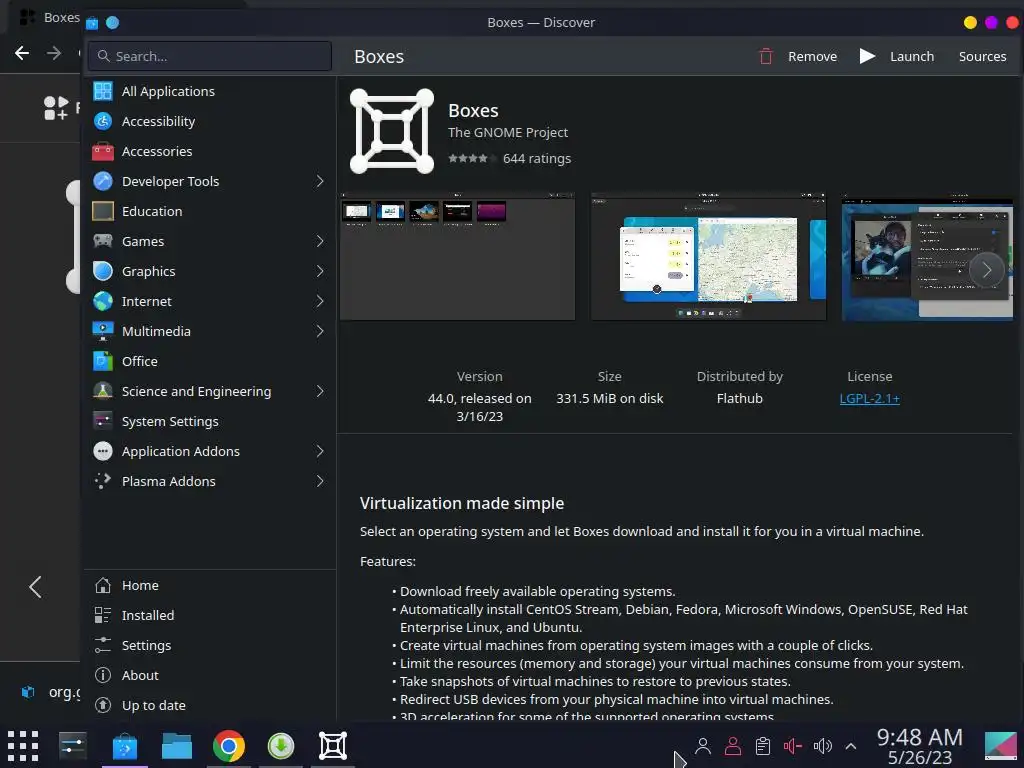
Task: Check Up to date updates page
Action: pos(209,706)
